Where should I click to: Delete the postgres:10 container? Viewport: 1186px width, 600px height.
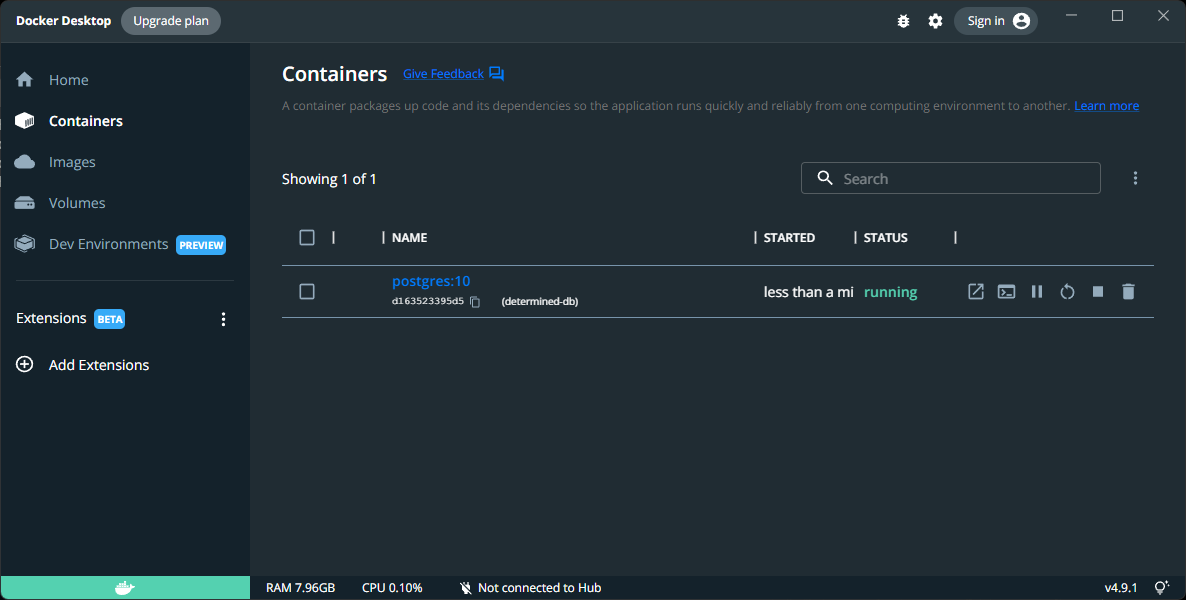click(1129, 291)
